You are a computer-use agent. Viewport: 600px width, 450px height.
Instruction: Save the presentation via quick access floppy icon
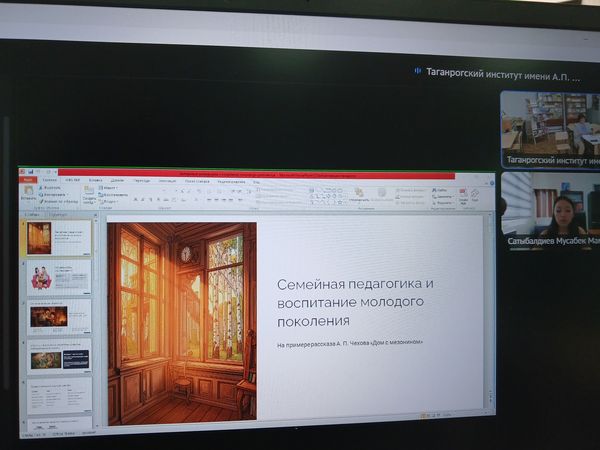pyautogui.click(x=31, y=172)
